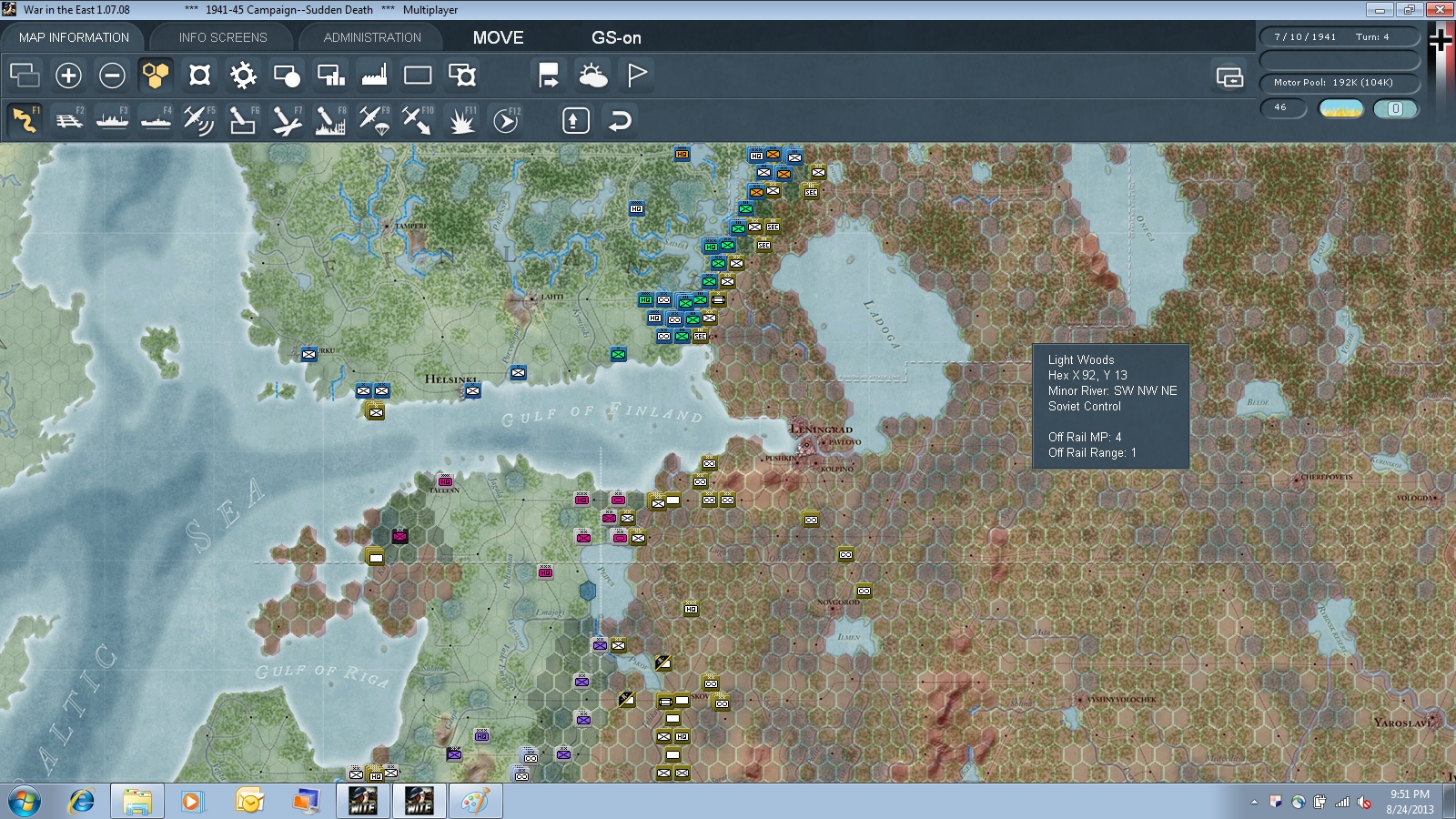The image size is (1456, 819).
Task: Click the zoom out minus icon
Action: click(112, 75)
